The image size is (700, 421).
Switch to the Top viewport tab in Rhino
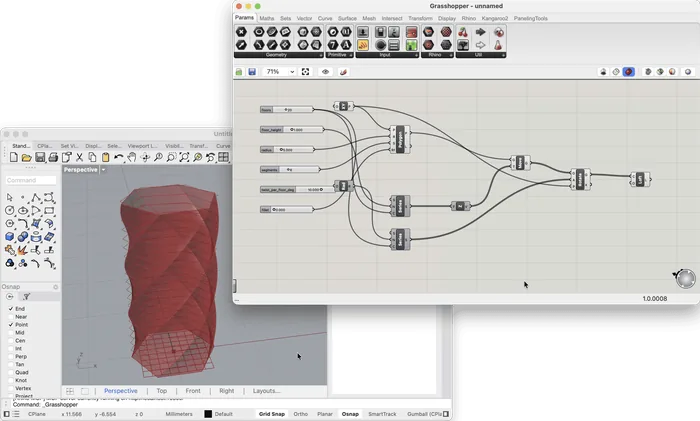162,391
